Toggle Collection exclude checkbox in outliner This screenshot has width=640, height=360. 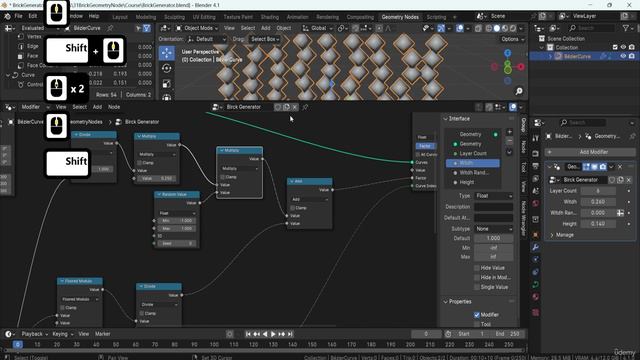pyautogui.click(x=615, y=47)
